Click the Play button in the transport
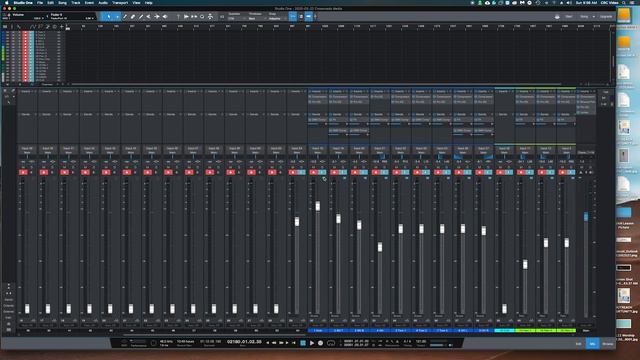The height and width of the screenshot is (360, 640). point(312,343)
